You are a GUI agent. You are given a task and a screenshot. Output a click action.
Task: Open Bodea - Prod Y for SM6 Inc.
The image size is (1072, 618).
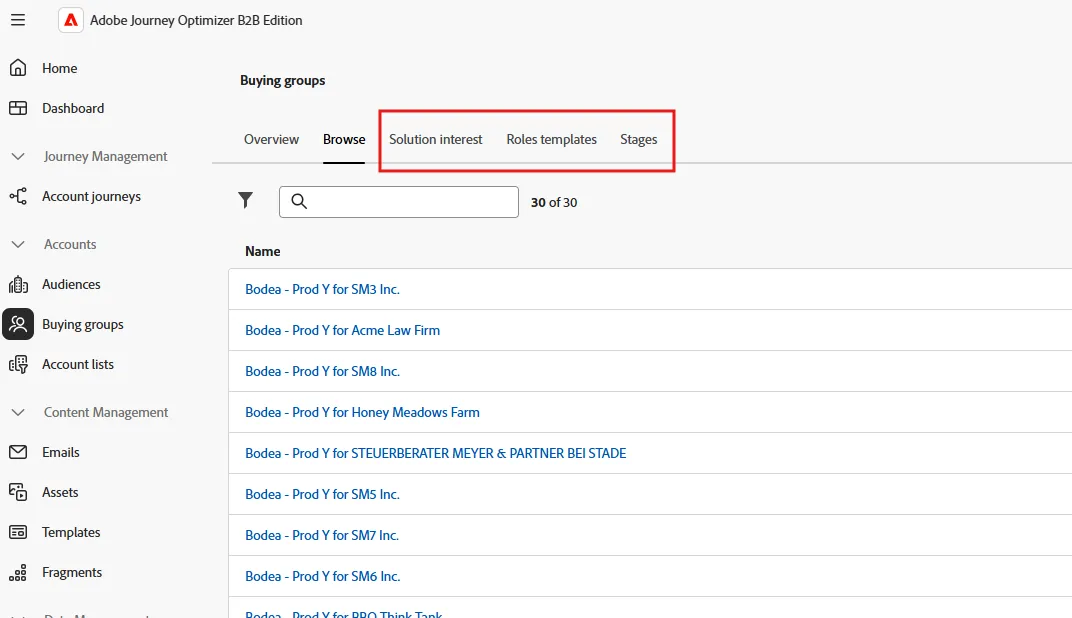(322, 576)
